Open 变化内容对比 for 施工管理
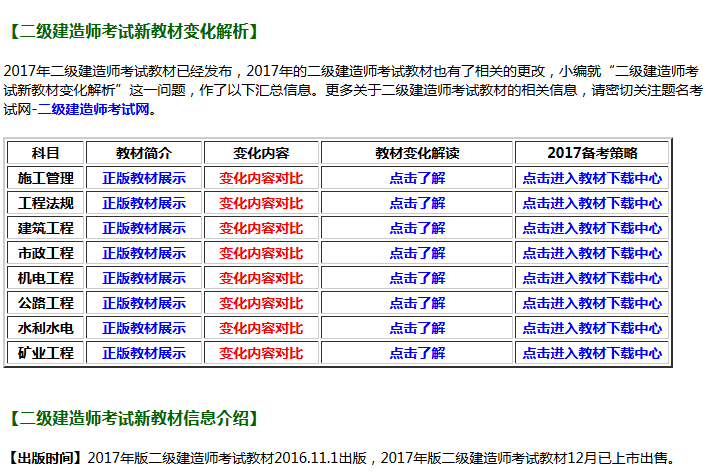This screenshot has height=474, width=717. [x=261, y=178]
